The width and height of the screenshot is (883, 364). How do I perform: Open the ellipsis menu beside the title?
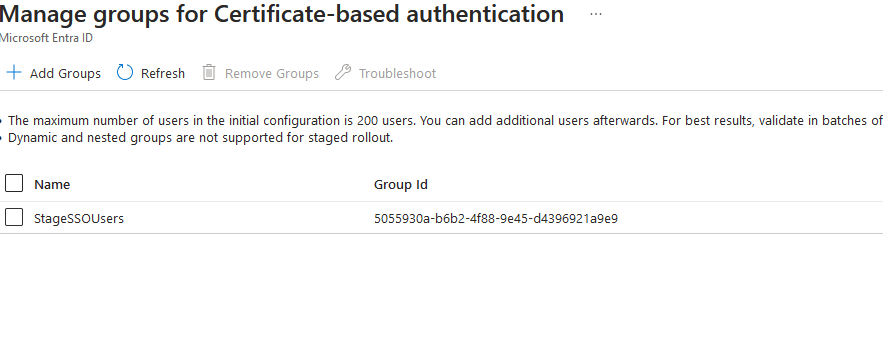[x=595, y=15]
